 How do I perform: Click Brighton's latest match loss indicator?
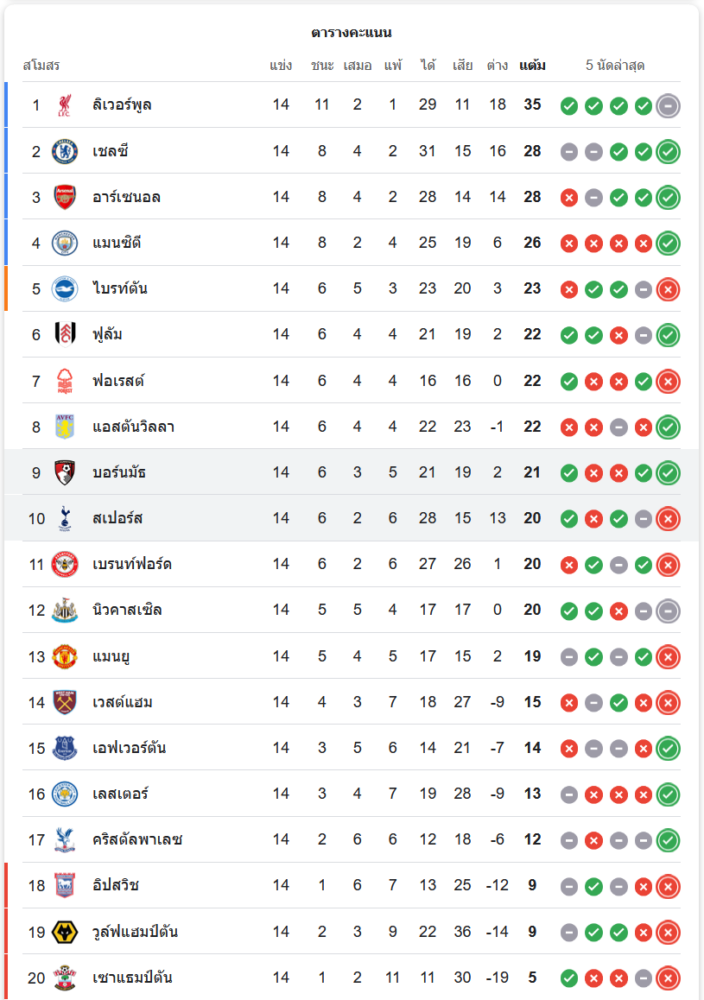point(668,289)
